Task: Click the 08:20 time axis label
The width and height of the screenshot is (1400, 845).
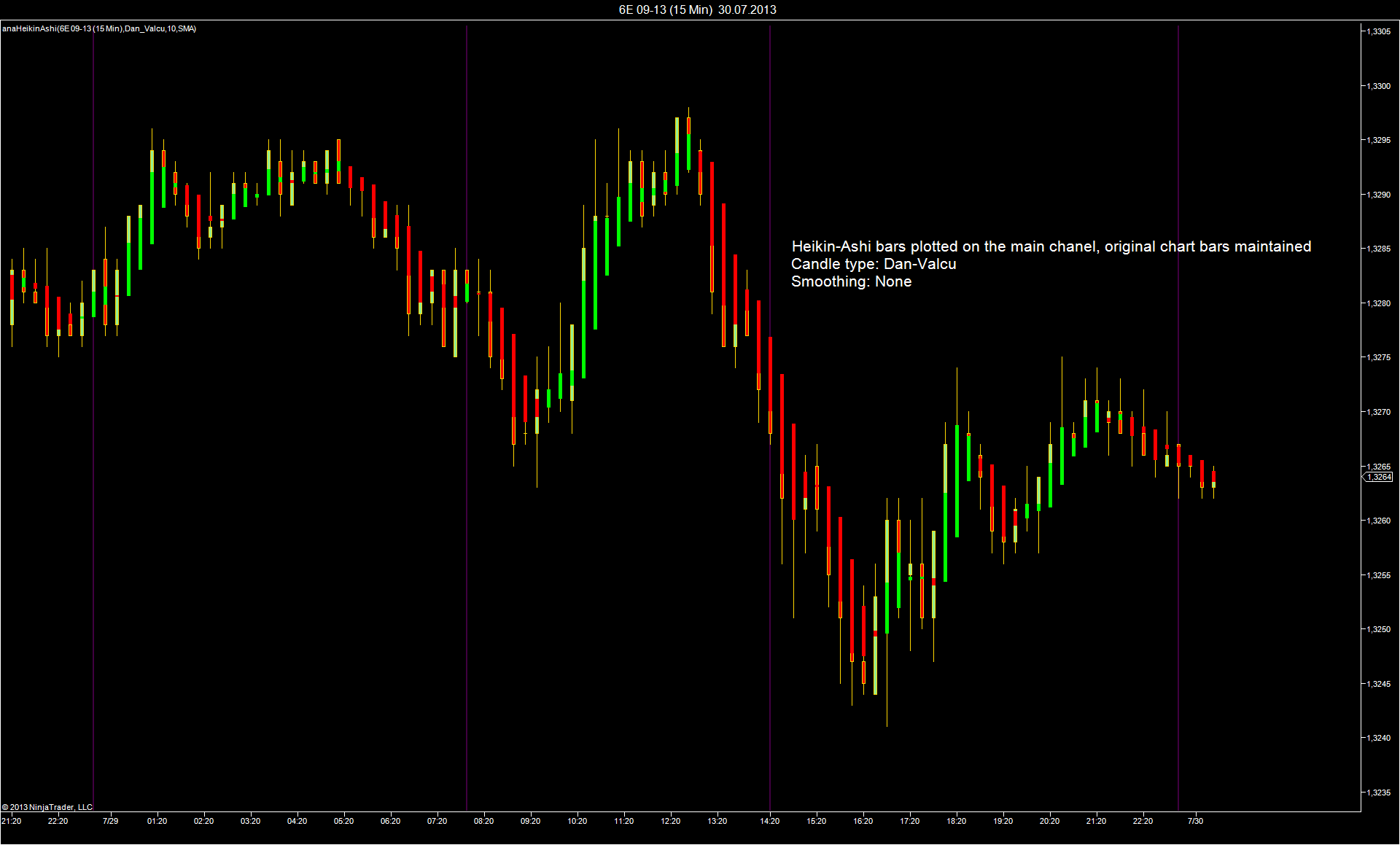Action: (483, 821)
